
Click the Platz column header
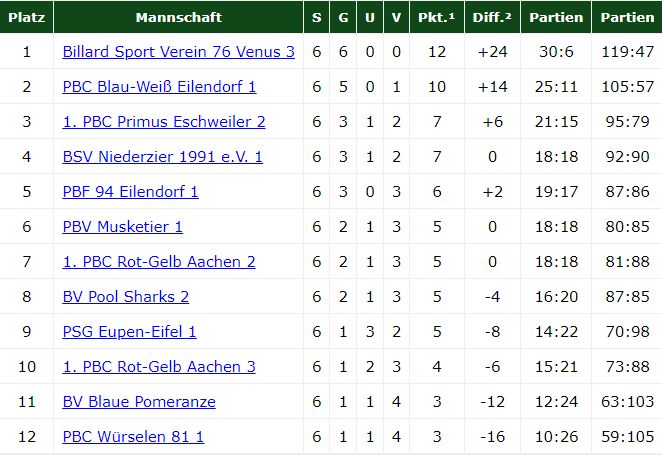pyautogui.click(x=27, y=17)
